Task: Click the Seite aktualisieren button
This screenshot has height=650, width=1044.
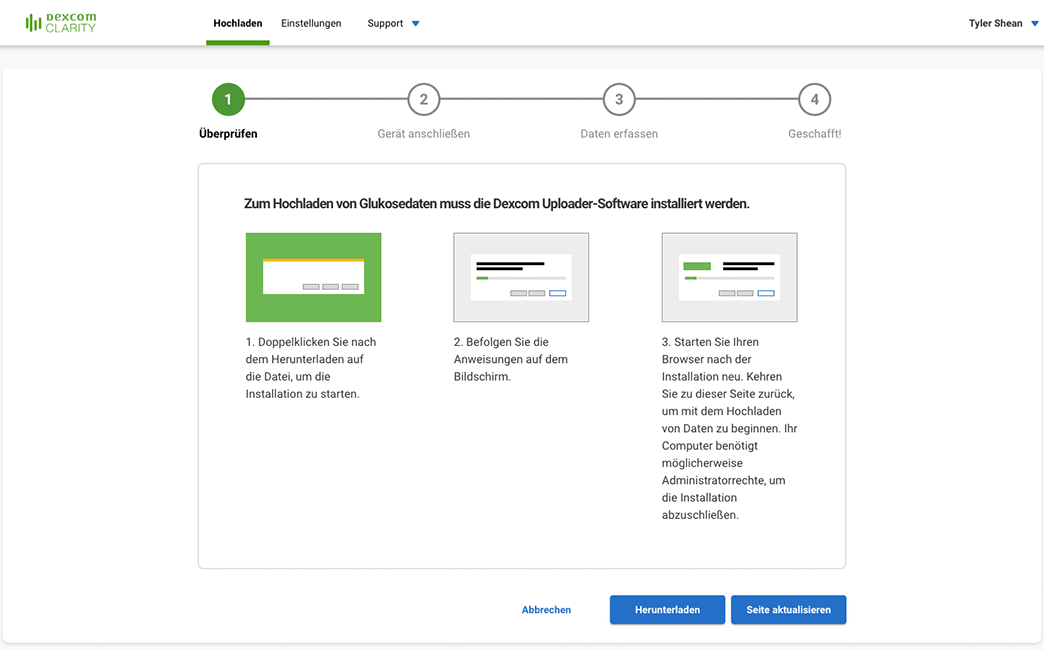Action: [x=788, y=610]
